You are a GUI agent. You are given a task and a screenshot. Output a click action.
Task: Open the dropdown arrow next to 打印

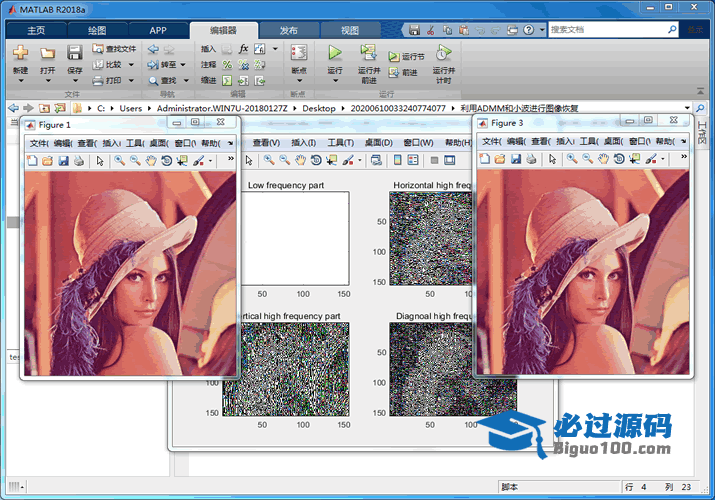coord(131,81)
